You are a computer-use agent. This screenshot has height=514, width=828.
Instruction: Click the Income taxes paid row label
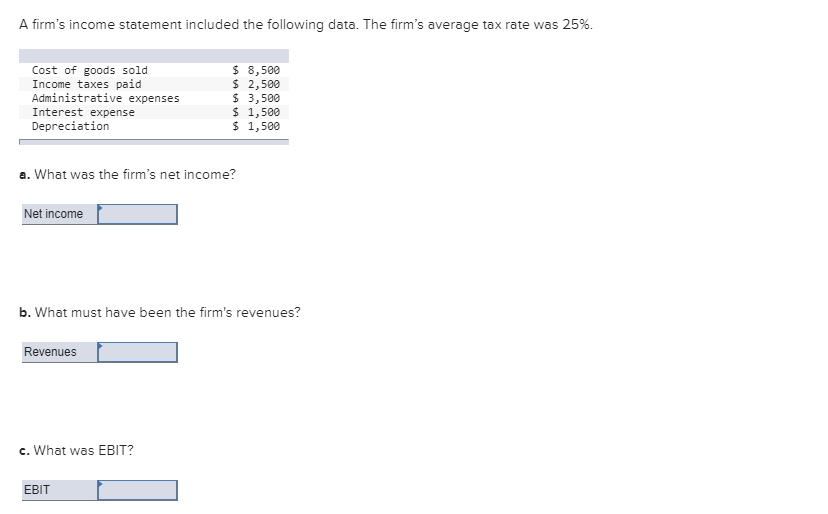point(87,84)
